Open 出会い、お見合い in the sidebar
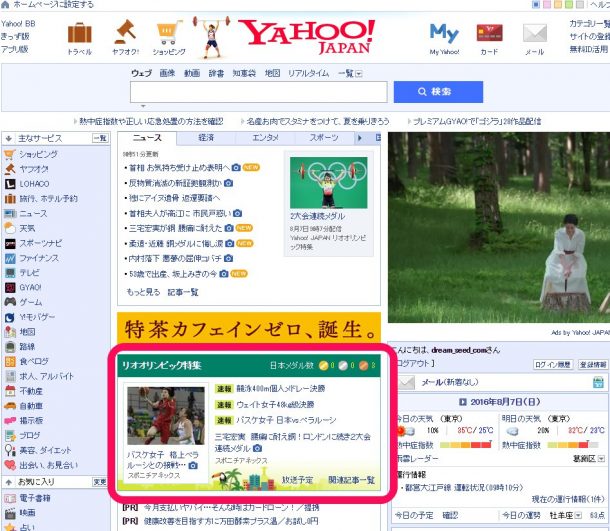This screenshot has height=531, width=610. 49,465
